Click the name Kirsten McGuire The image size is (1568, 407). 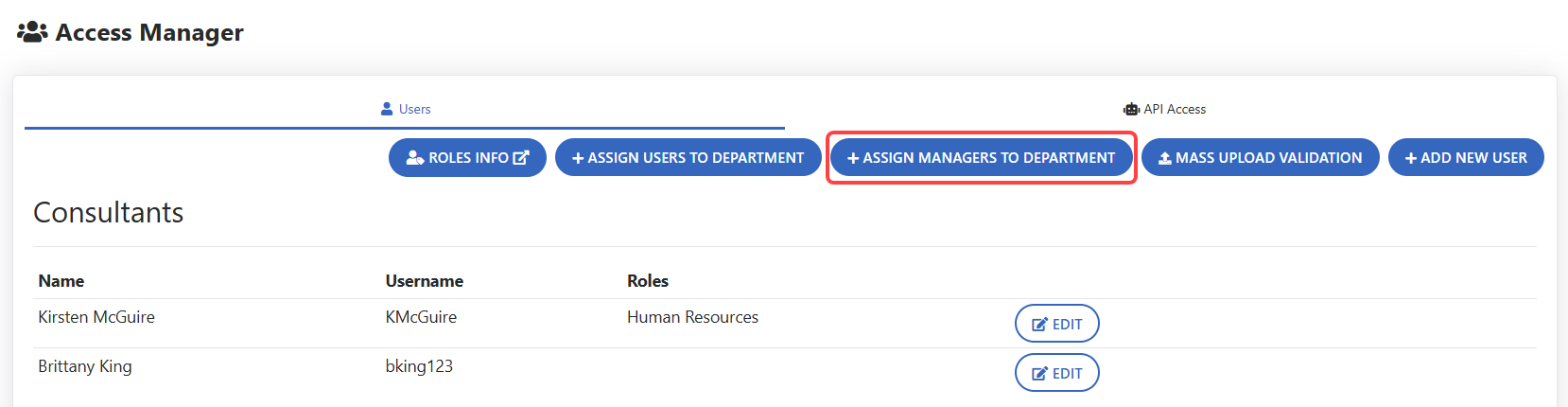click(96, 317)
